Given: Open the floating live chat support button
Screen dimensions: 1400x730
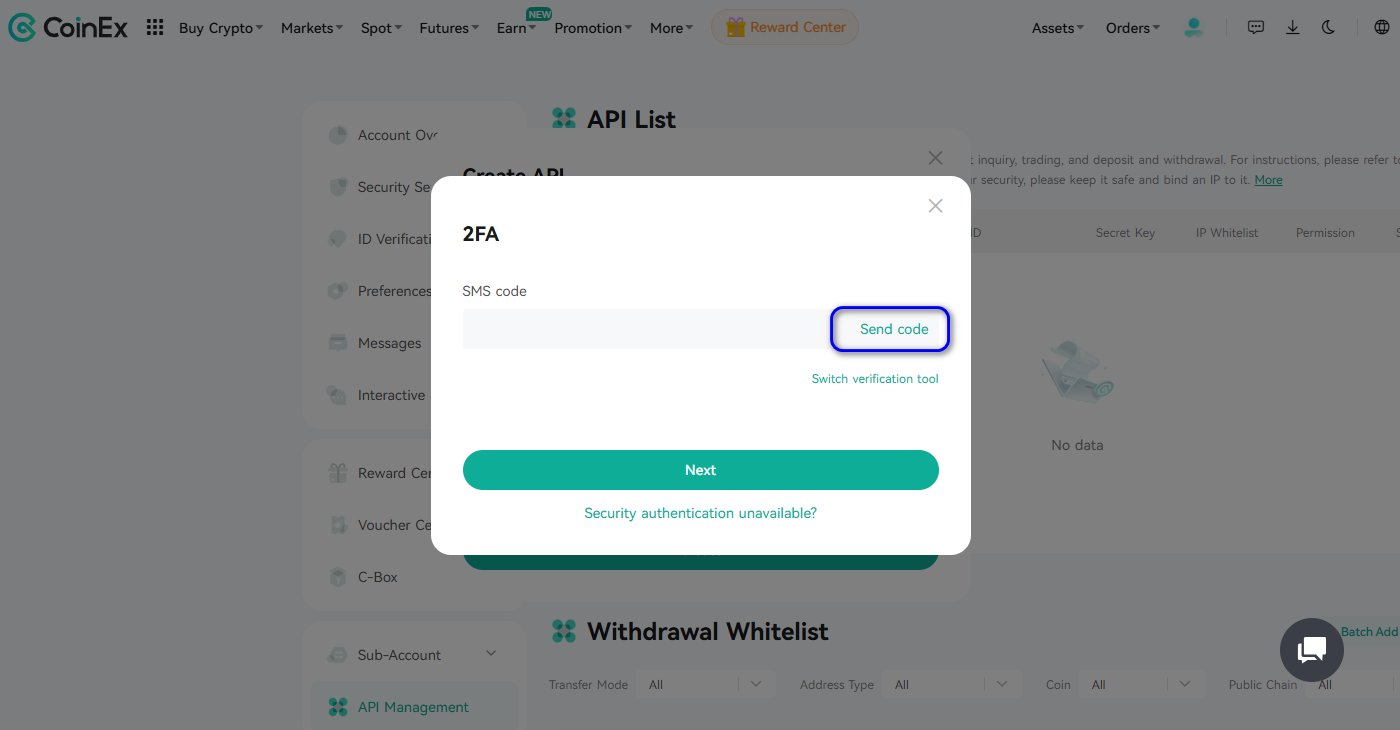Looking at the screenshot, I should point(1311,650).
